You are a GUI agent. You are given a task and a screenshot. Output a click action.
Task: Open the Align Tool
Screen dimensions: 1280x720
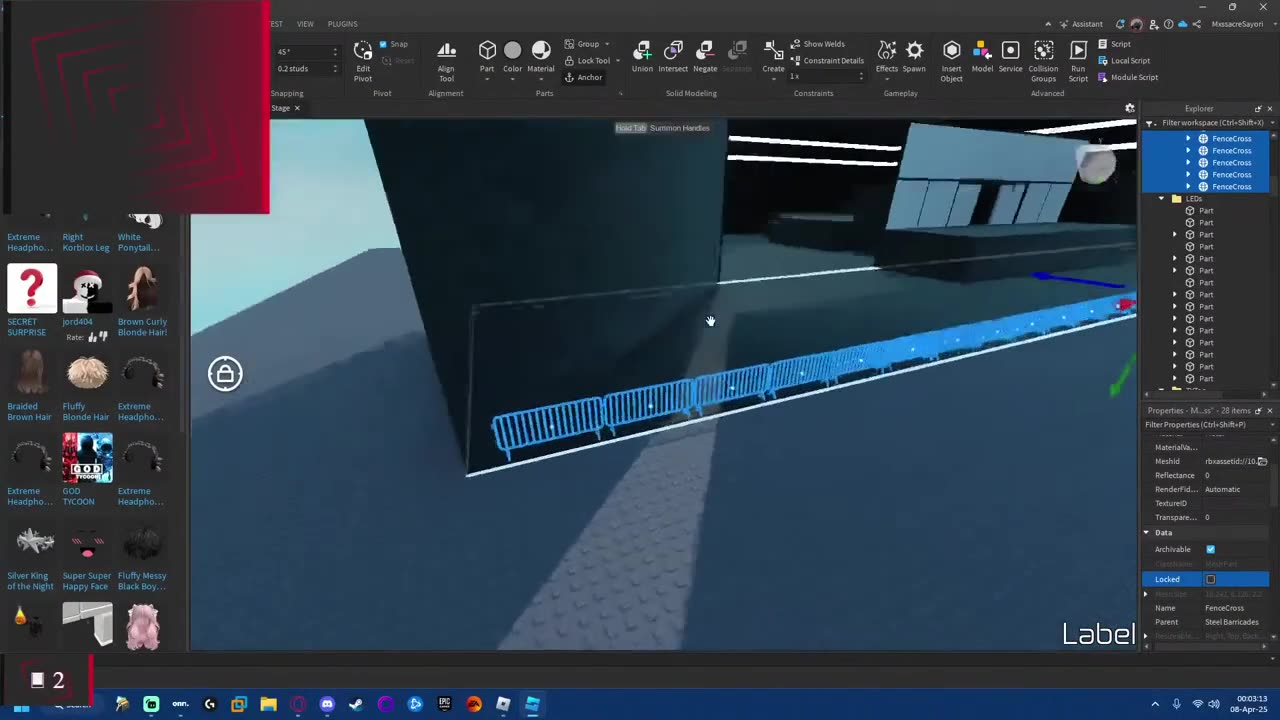coord(446,61)
